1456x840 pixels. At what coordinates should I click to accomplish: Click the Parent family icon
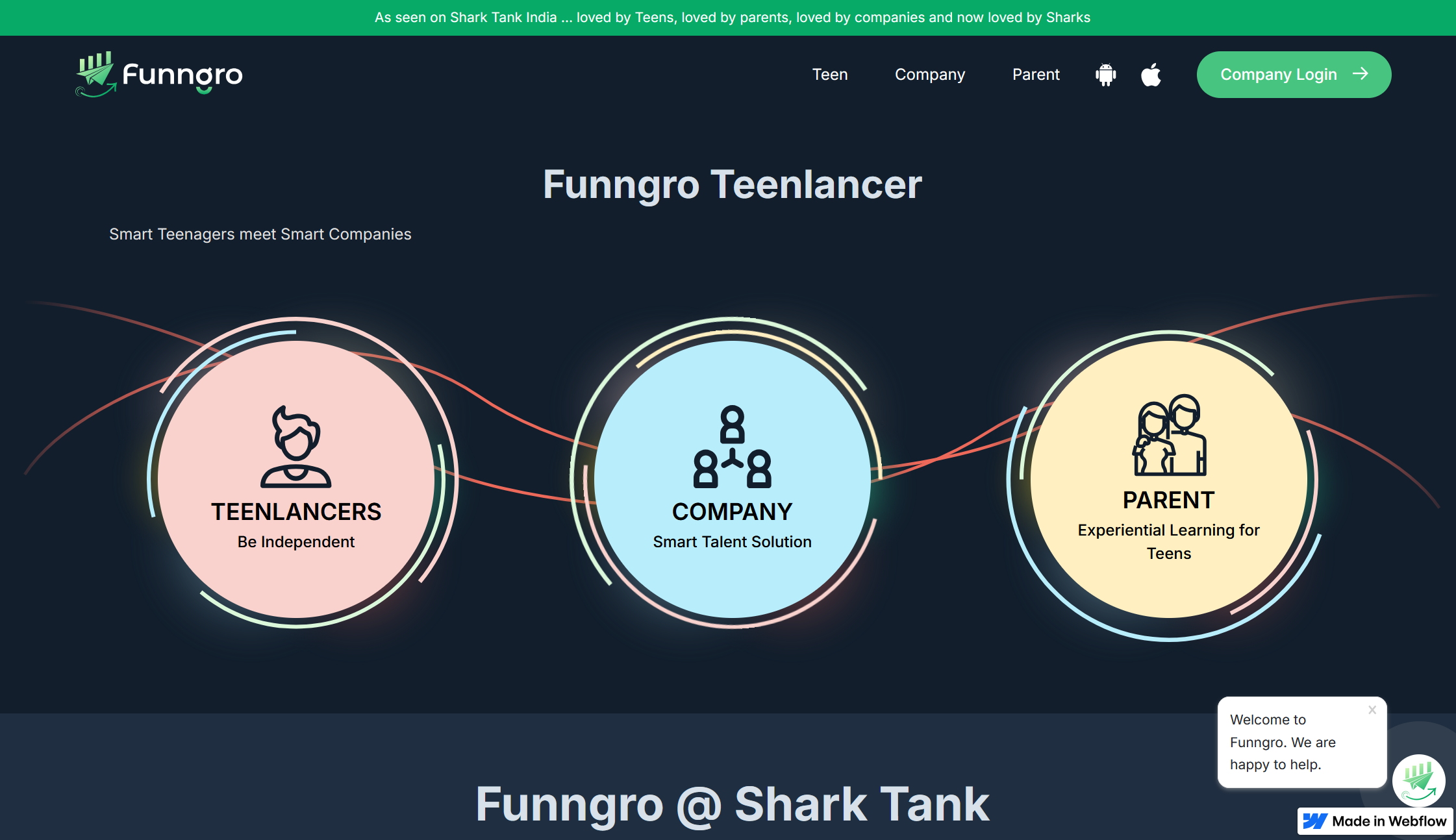[x=1169, y=435]
